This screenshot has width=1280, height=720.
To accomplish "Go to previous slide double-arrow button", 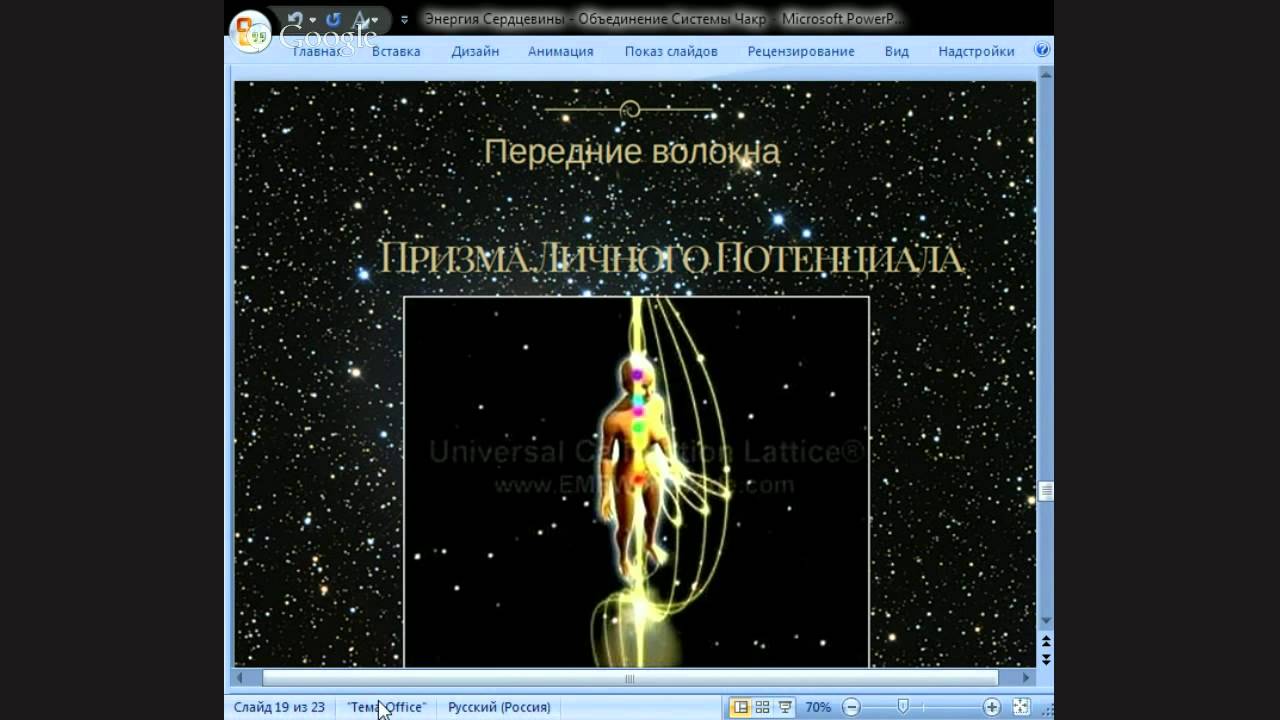I will pos(1046,642).
